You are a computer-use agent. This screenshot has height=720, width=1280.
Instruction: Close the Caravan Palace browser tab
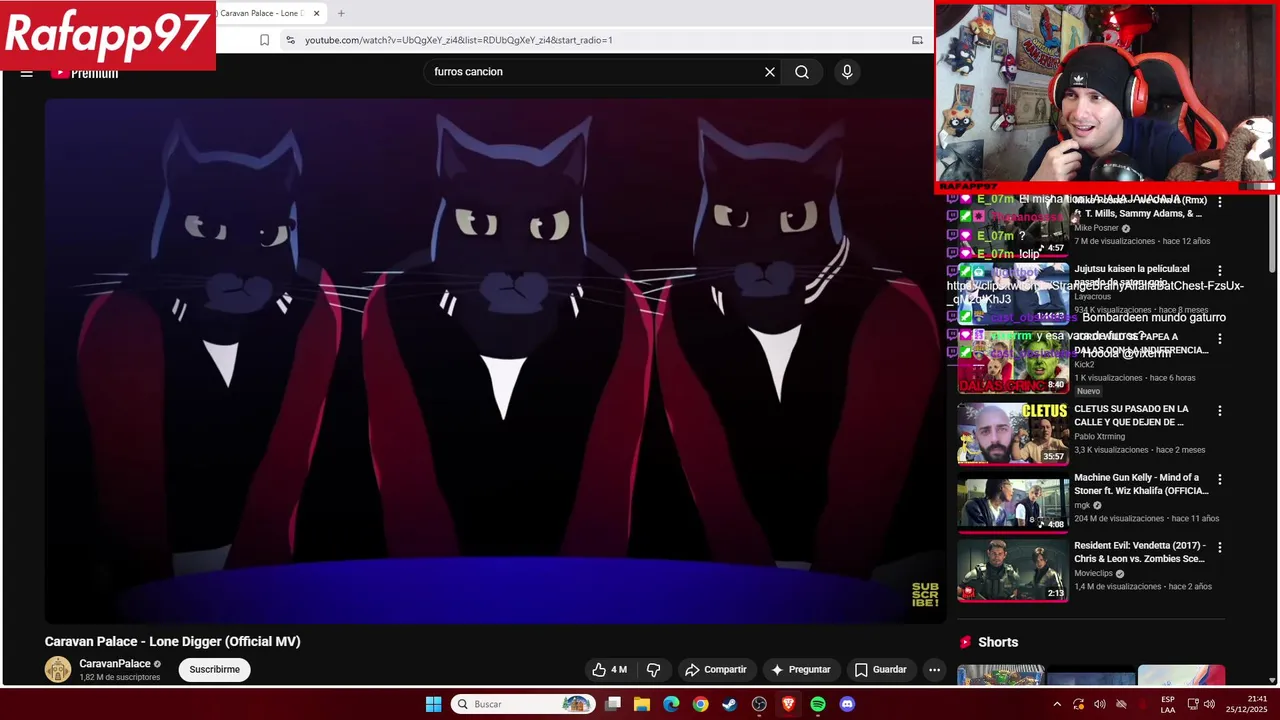pos(317,13)
